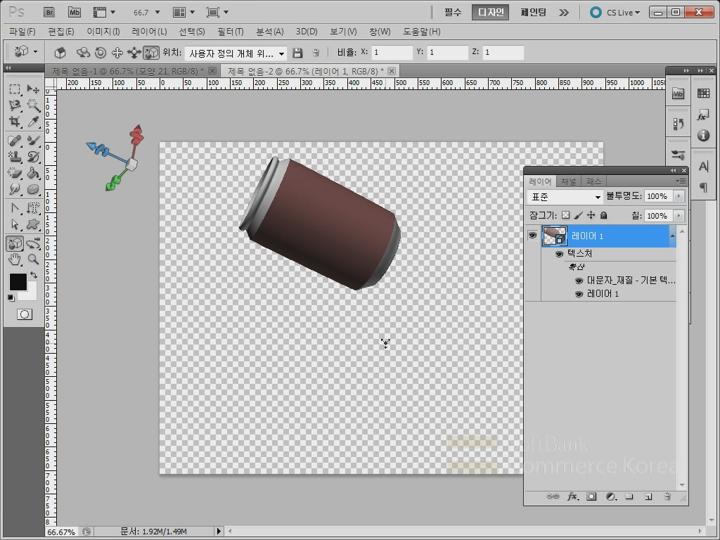Toggle 텍스처 visibility eye
Viewport: 720px width, 540px height.
(x=559, y=254)
